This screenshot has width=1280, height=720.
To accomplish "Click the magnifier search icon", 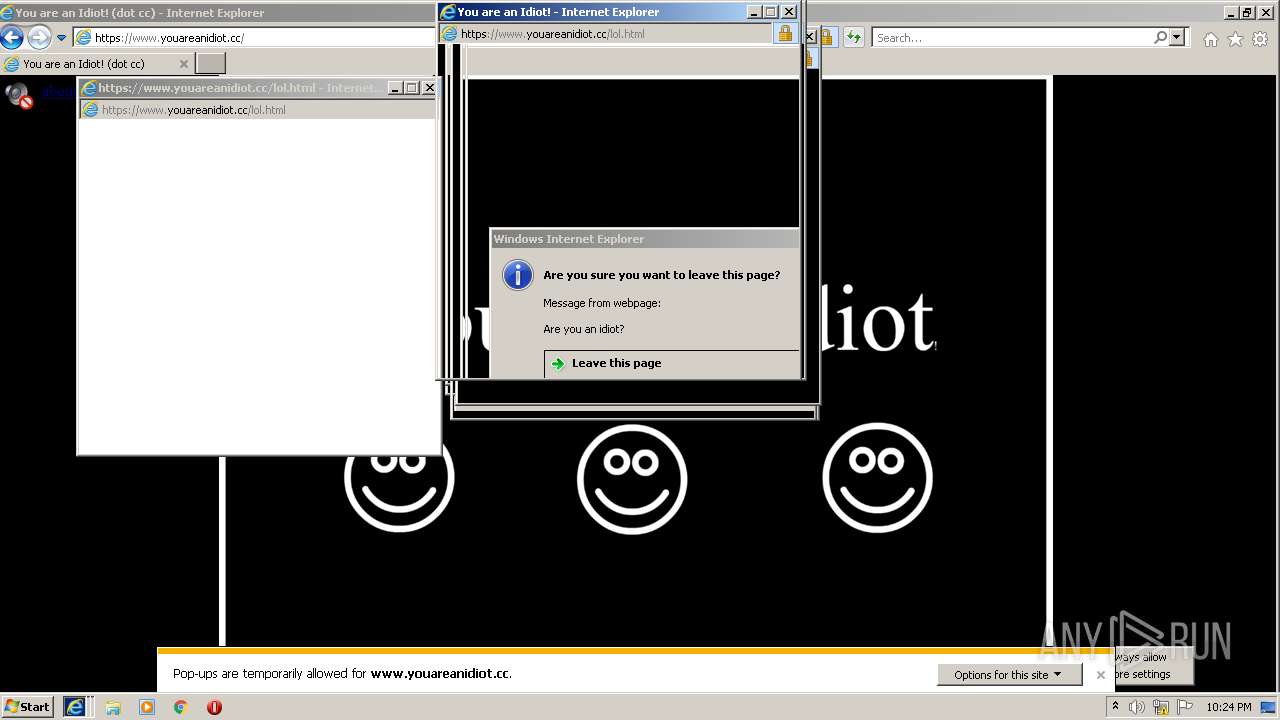I will (1160, 37).
